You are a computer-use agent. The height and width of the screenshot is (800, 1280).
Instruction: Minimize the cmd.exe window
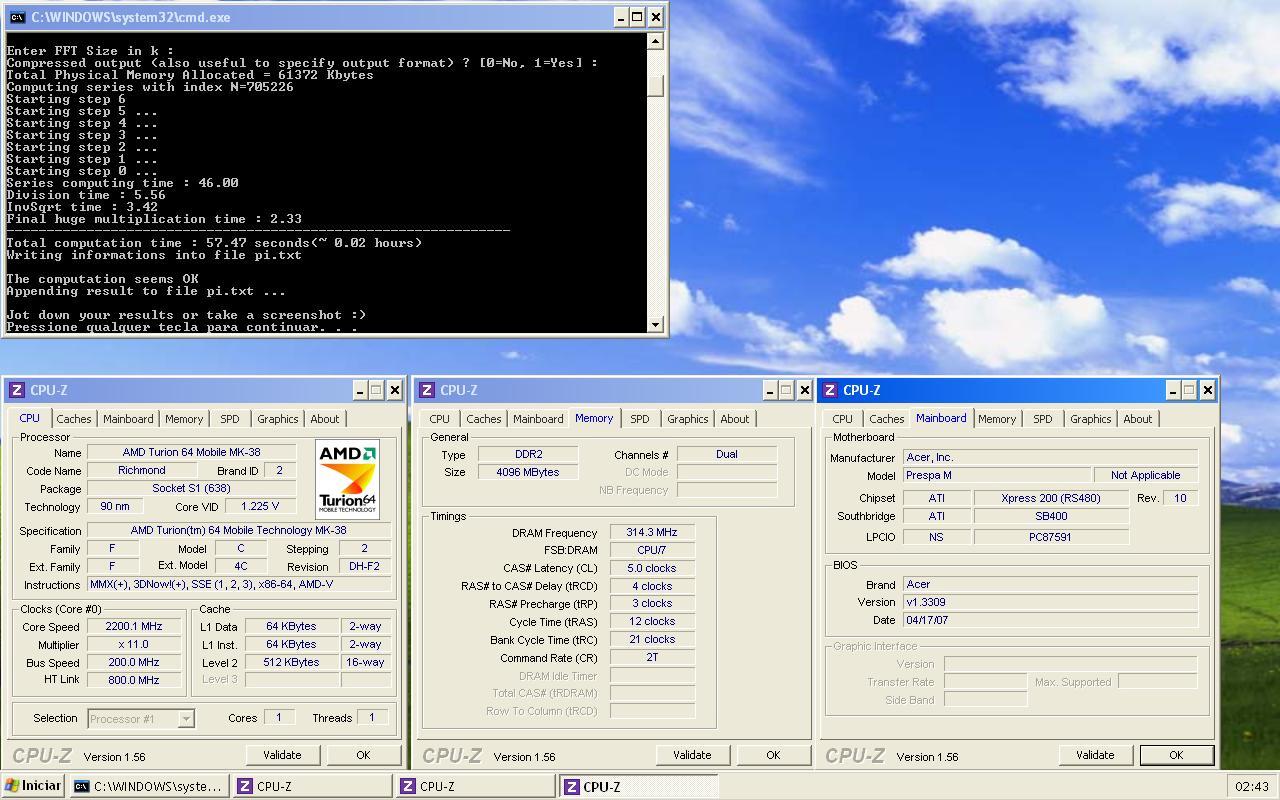pos(619,17)
